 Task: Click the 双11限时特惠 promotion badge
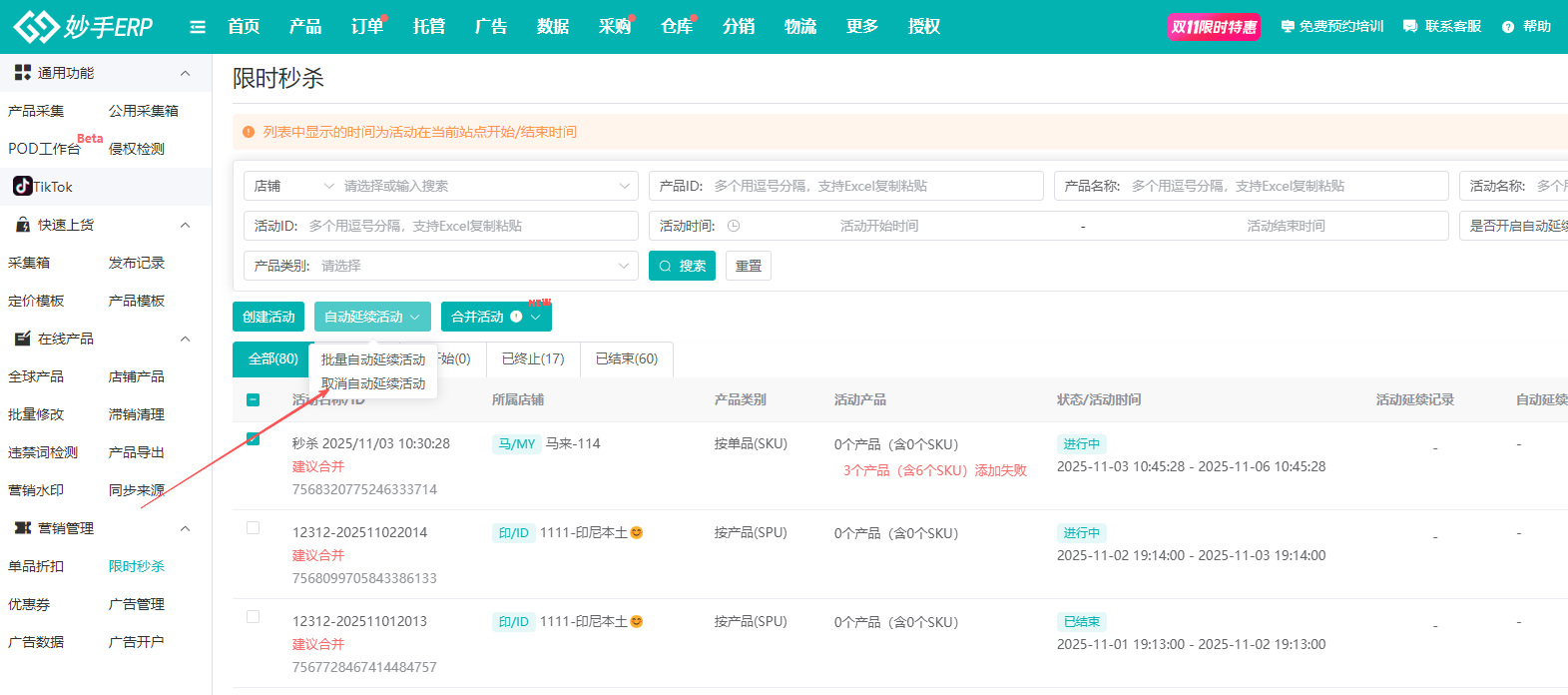[x=1214, y=27]
